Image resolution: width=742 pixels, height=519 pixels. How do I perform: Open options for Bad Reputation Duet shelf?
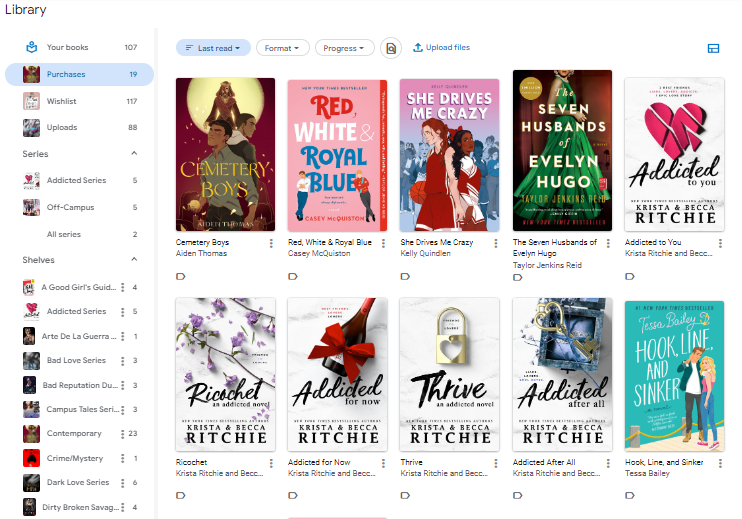pos(123,385)
